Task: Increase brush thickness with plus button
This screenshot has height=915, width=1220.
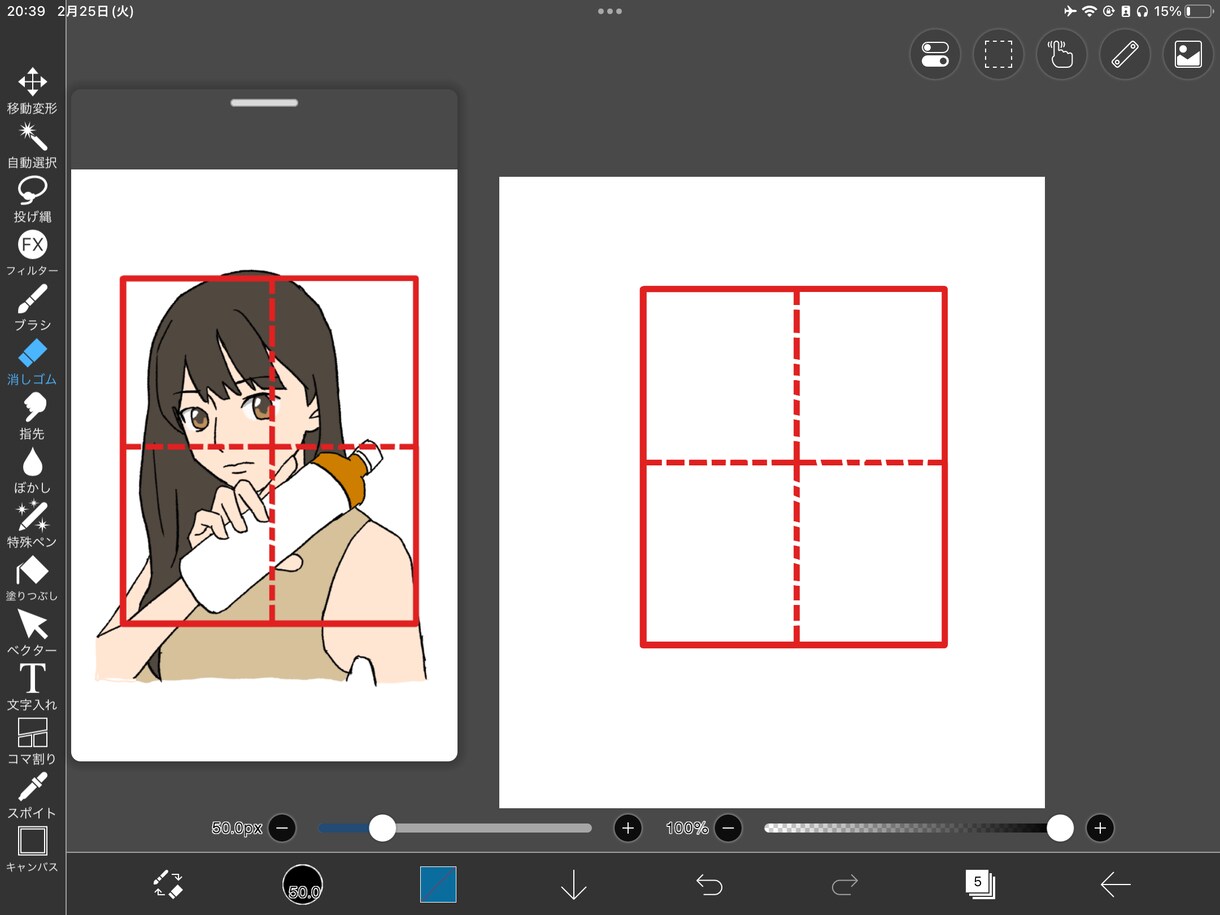Action: coord(628,828)
